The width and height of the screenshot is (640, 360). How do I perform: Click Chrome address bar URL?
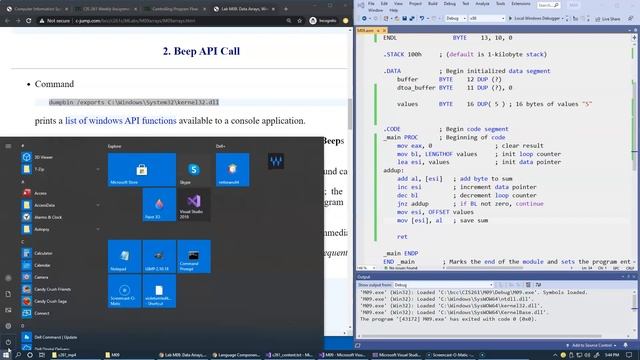click(135, 20)
